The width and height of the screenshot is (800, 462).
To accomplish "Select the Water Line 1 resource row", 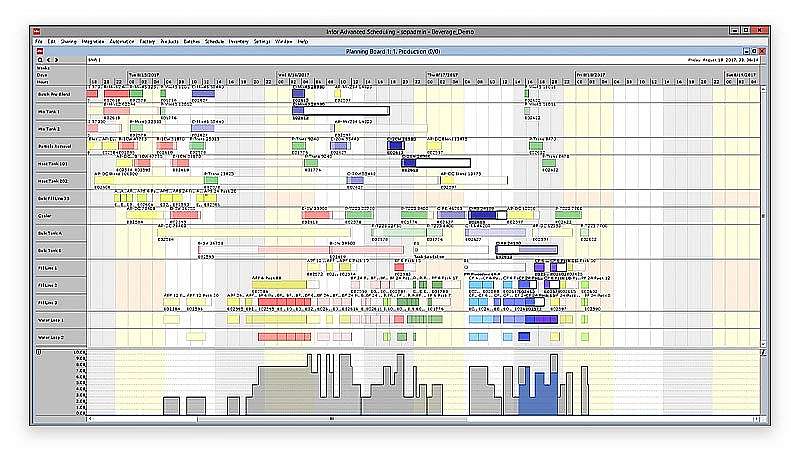I will (x=60, y=319).
